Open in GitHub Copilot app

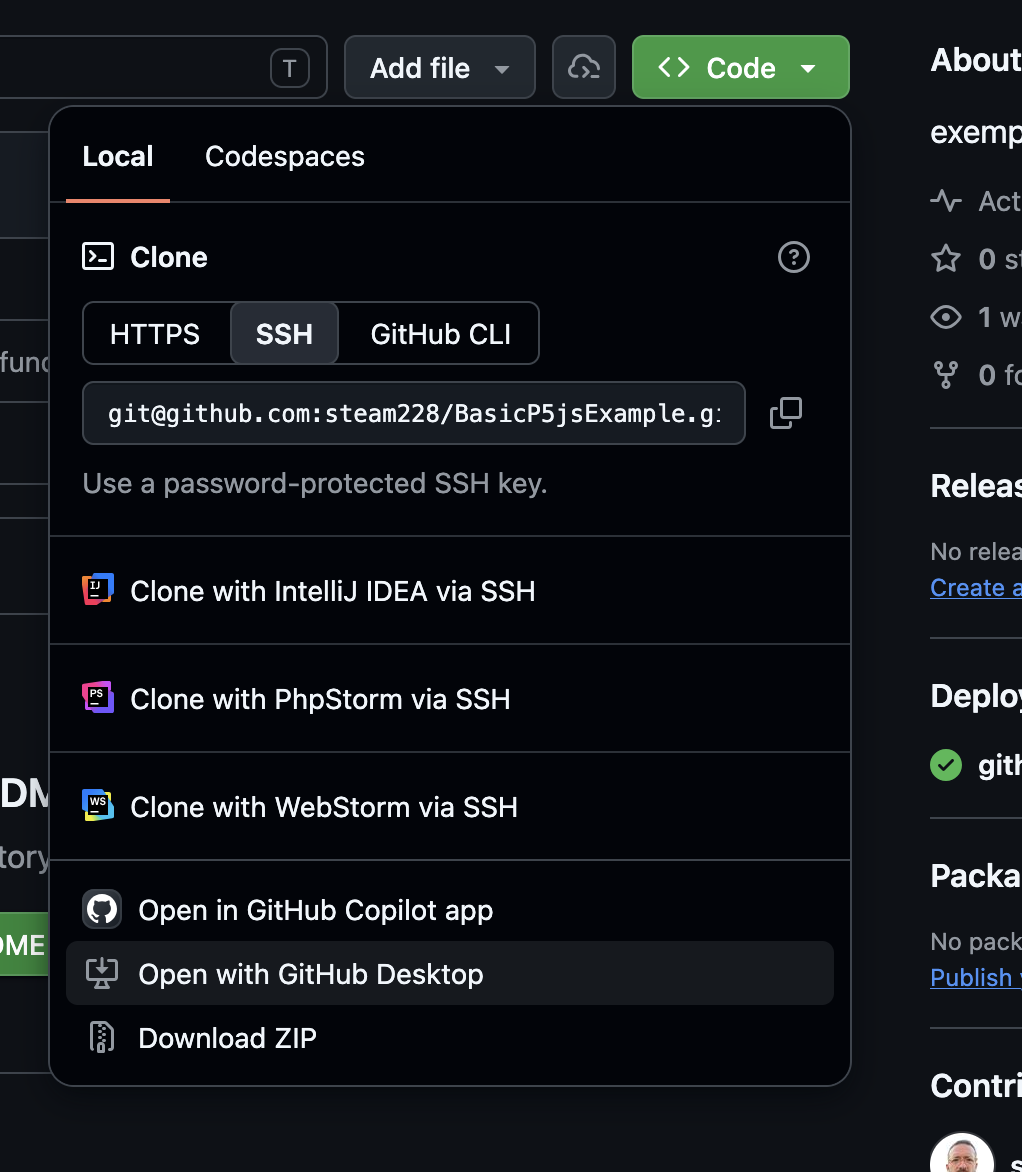pyautogui.click(x=449, y=910)
